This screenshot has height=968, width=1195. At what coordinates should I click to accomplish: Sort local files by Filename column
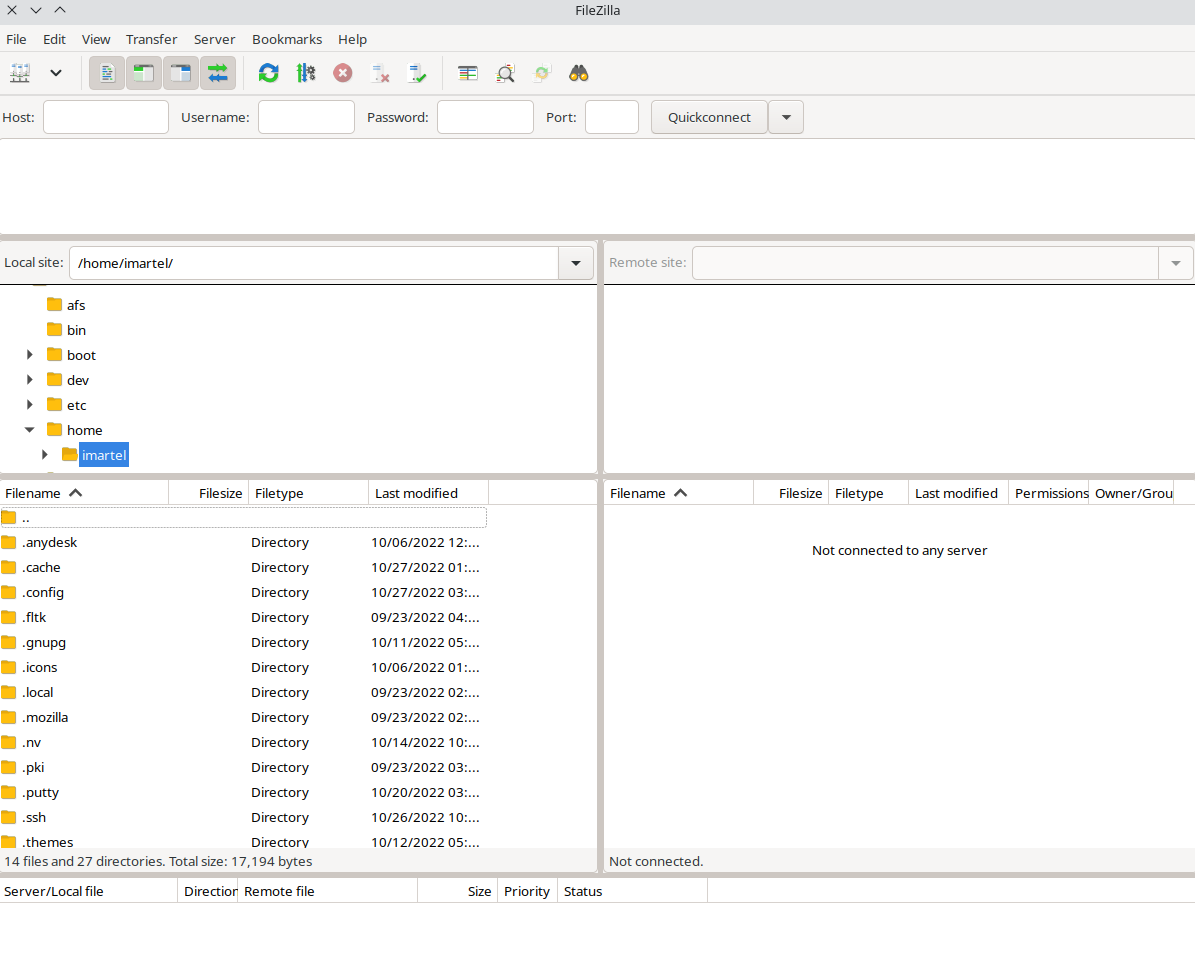click(x=84, y=493)
